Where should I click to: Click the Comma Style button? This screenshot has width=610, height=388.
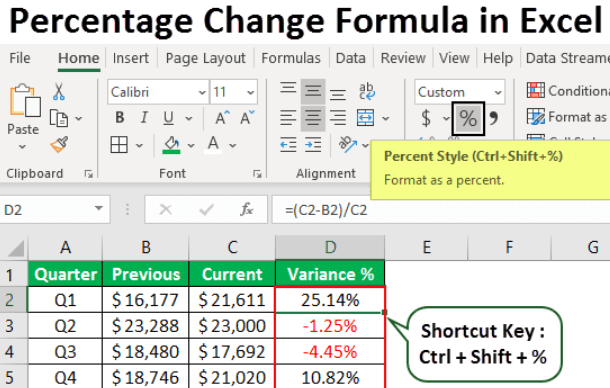[x=494, y=118]
